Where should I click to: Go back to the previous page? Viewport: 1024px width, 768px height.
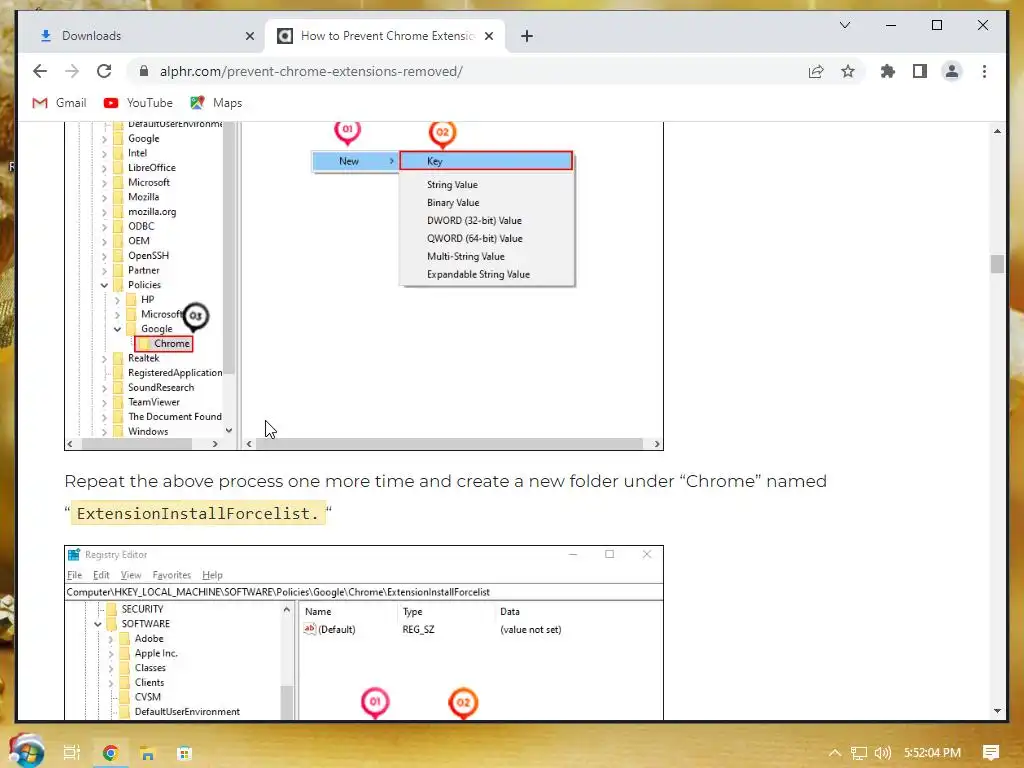tap(40, 71)
